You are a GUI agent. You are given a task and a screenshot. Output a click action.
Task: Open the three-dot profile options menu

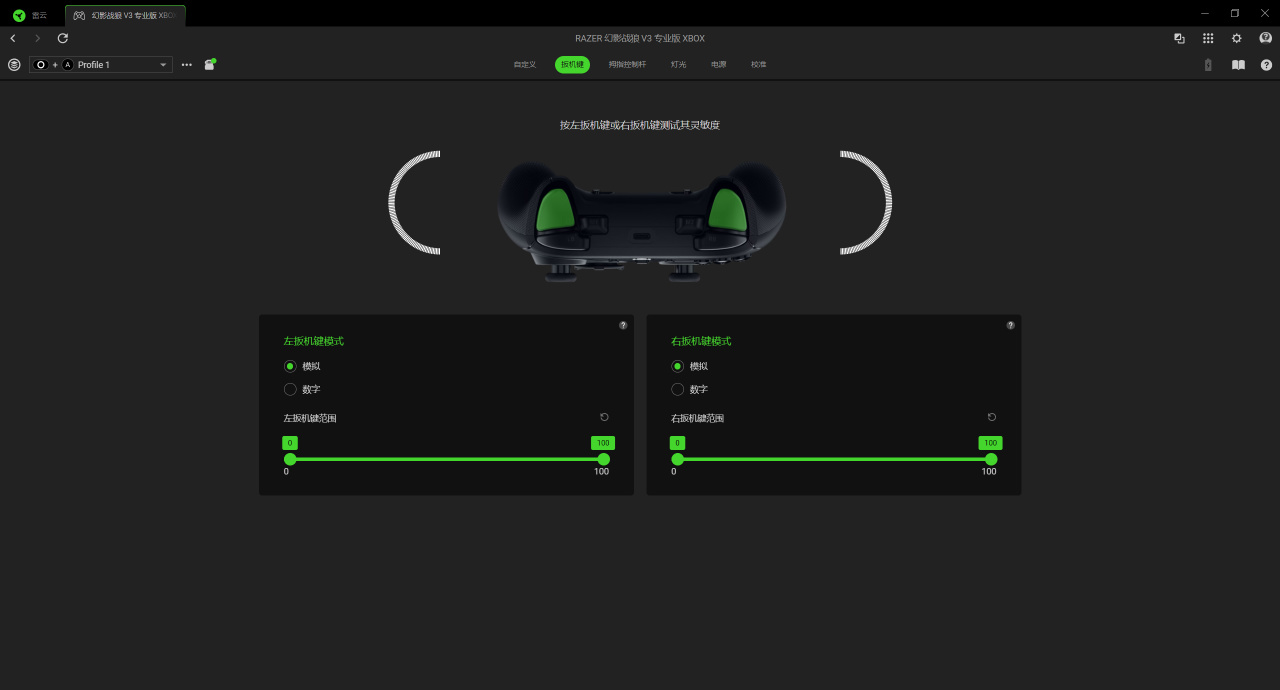coord(187,64)
